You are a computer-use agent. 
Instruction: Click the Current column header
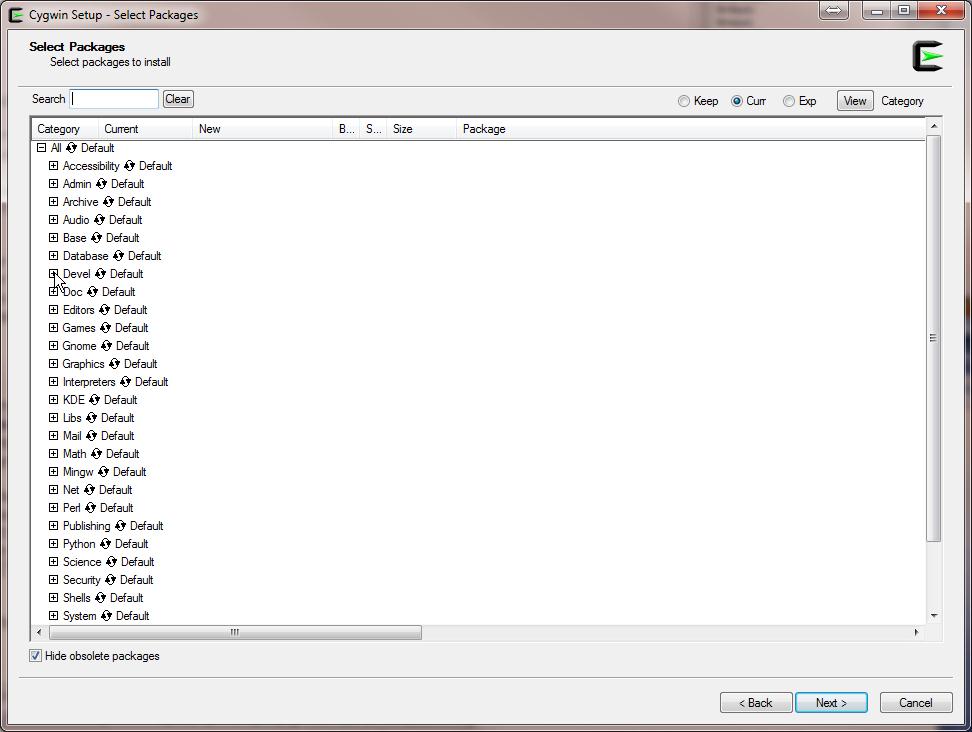[146, 129]
